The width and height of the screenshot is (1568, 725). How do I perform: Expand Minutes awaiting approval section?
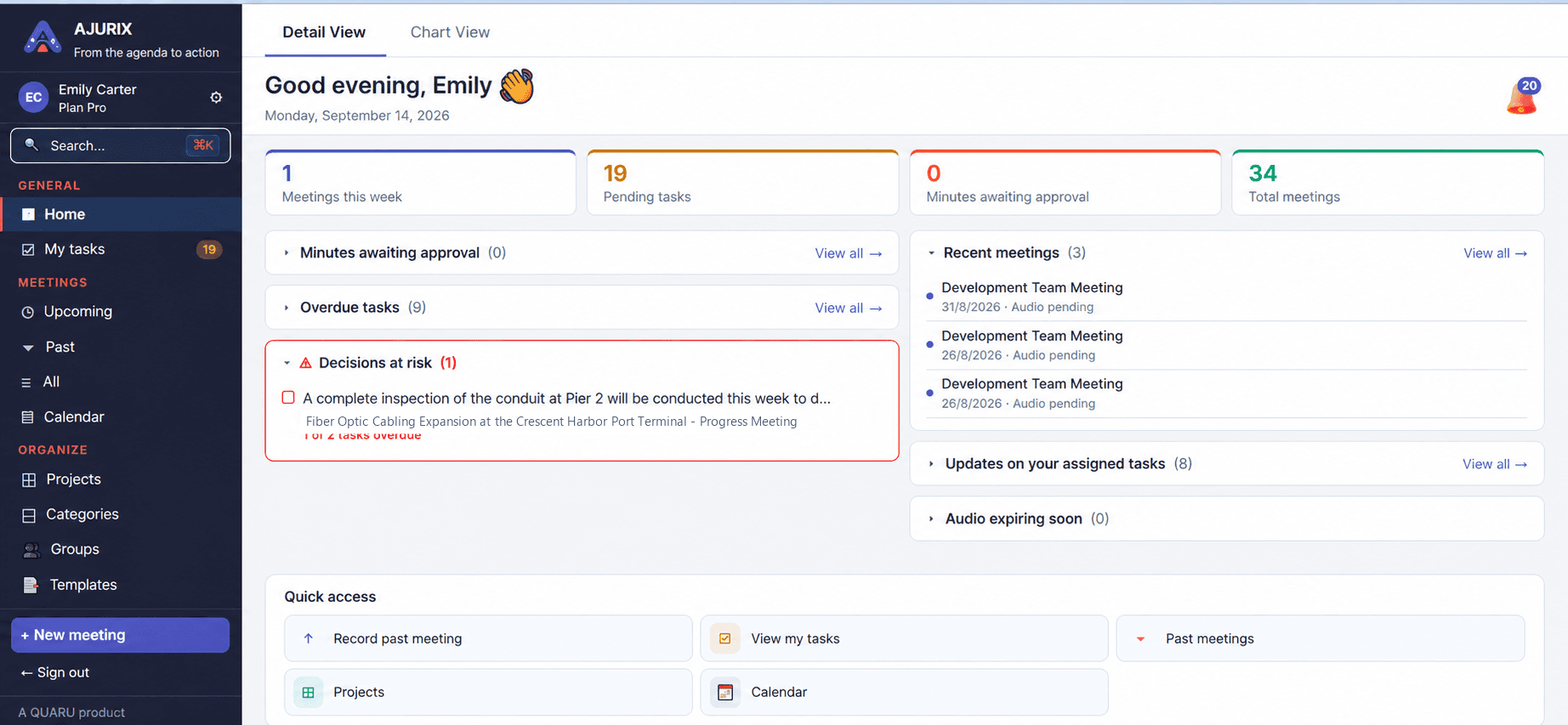point(287,252)
